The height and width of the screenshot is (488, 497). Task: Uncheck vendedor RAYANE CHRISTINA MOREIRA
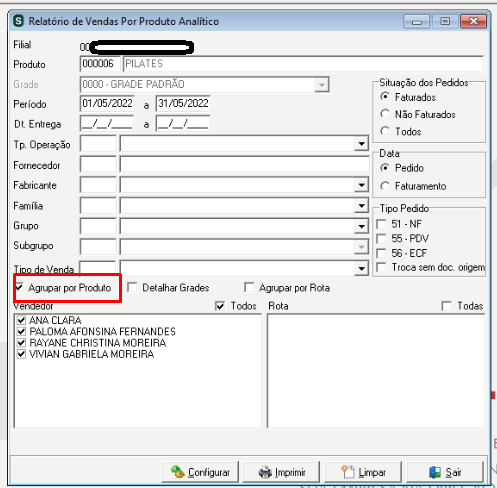click(x=21, y=343)
